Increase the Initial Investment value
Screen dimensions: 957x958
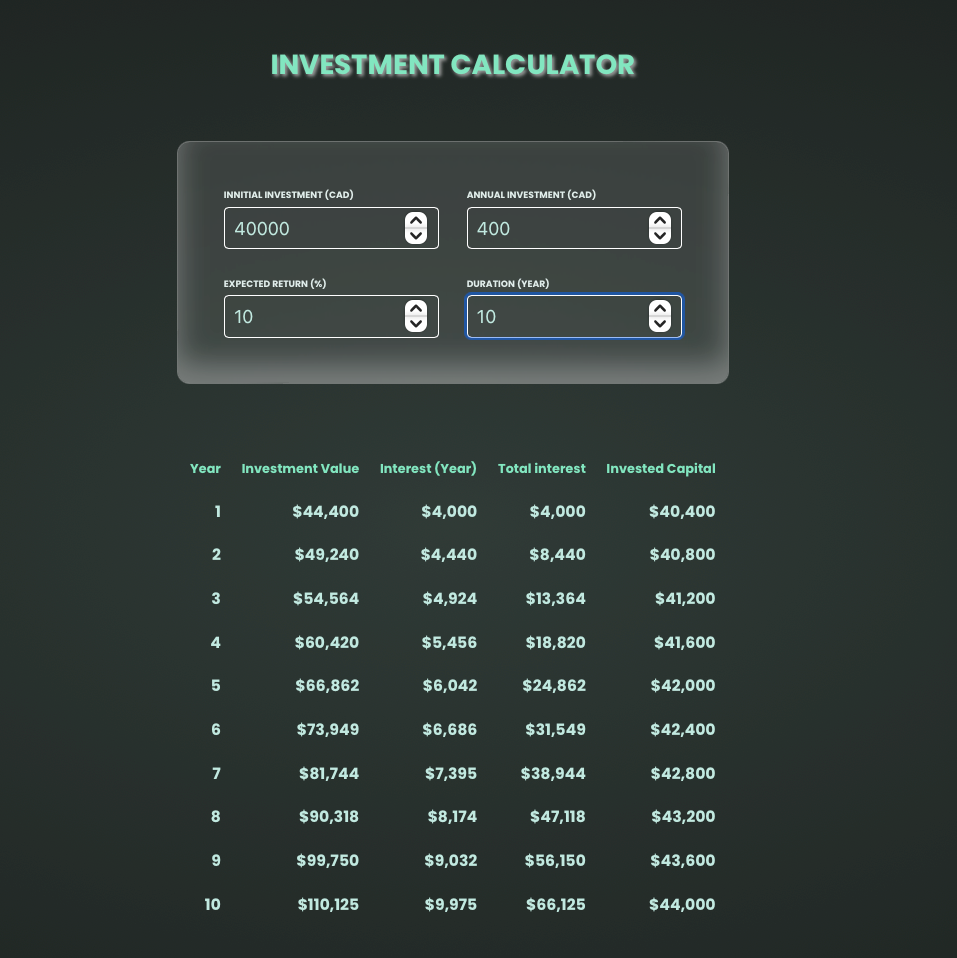pyautogui.click(x=416, y=220)
